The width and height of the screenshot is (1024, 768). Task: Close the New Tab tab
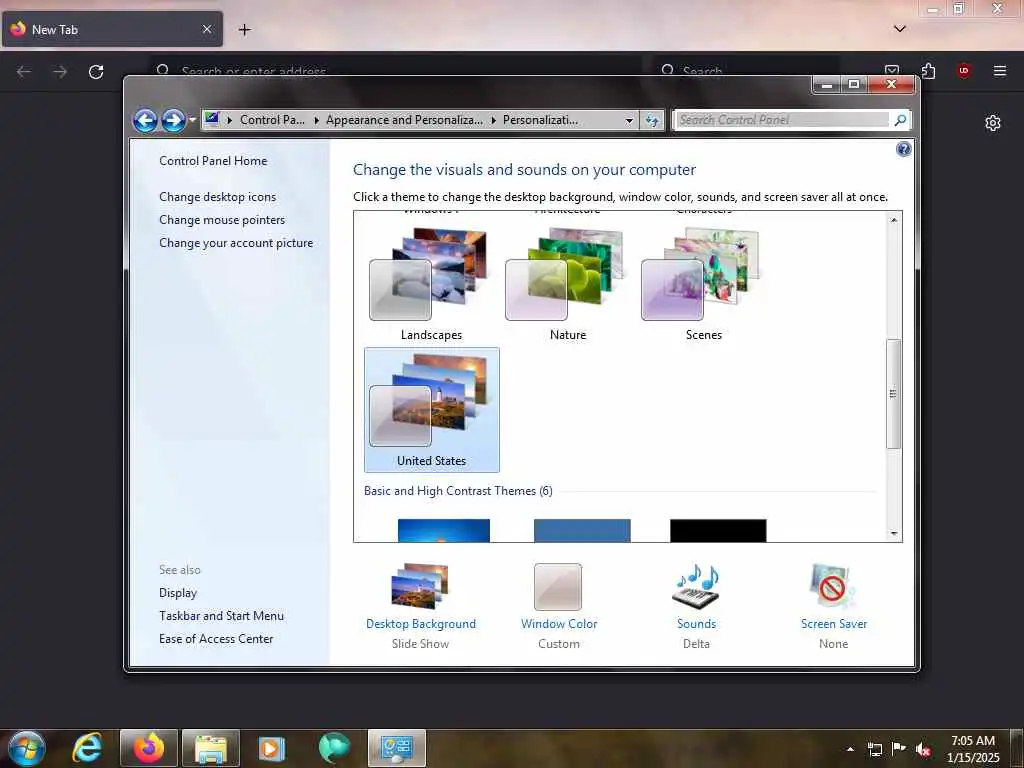click(207, 29)
